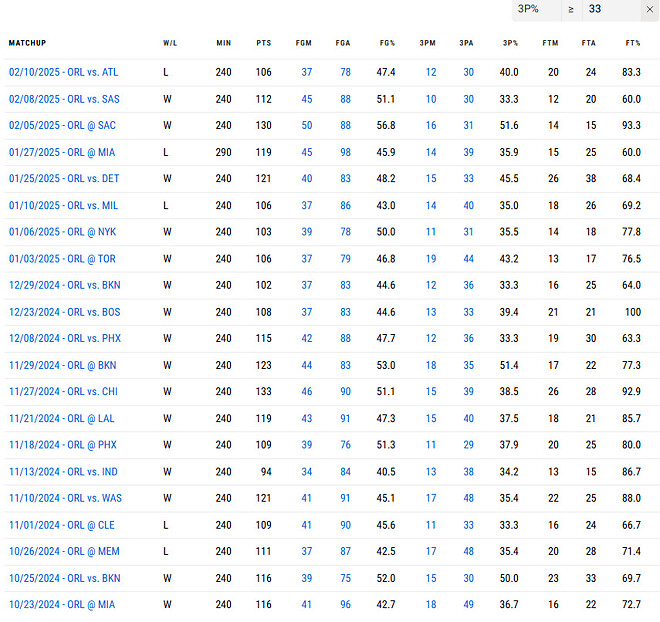The image size is (660, 622).
Task: Click FGA value 90 in CLE row
Action: 345,525
